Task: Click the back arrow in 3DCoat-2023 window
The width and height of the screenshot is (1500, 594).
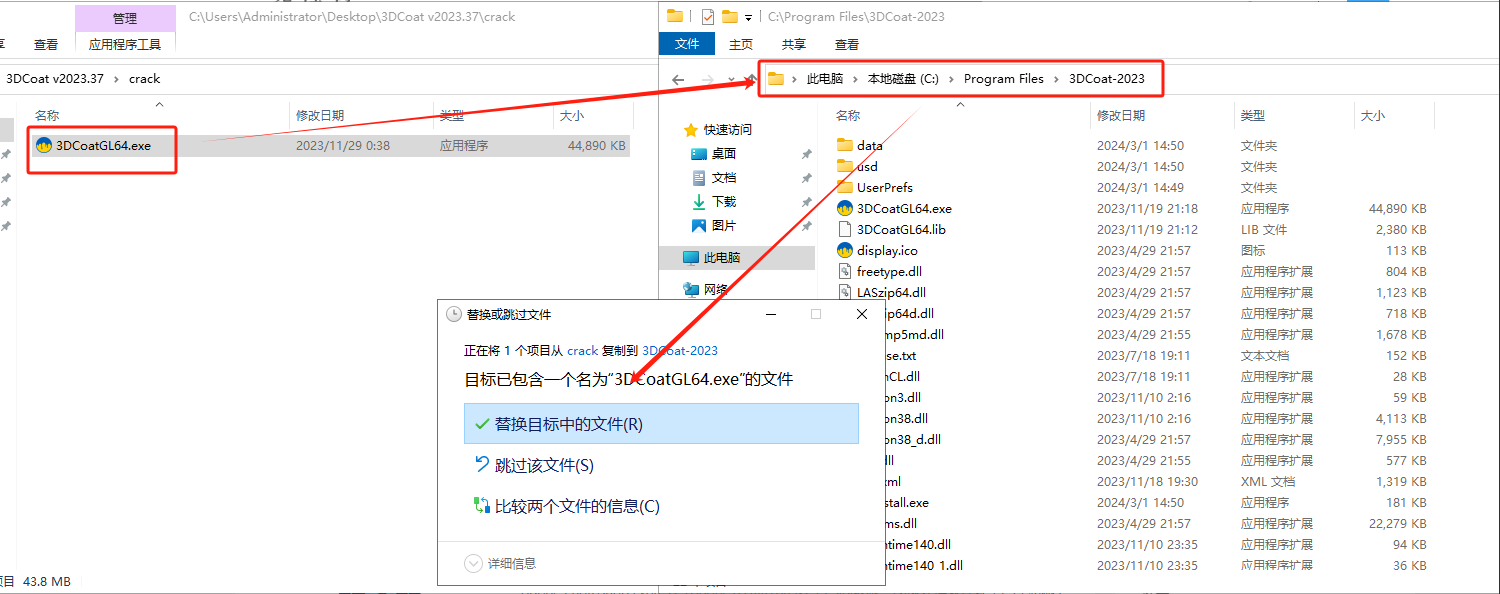Action: click(678, 79)
